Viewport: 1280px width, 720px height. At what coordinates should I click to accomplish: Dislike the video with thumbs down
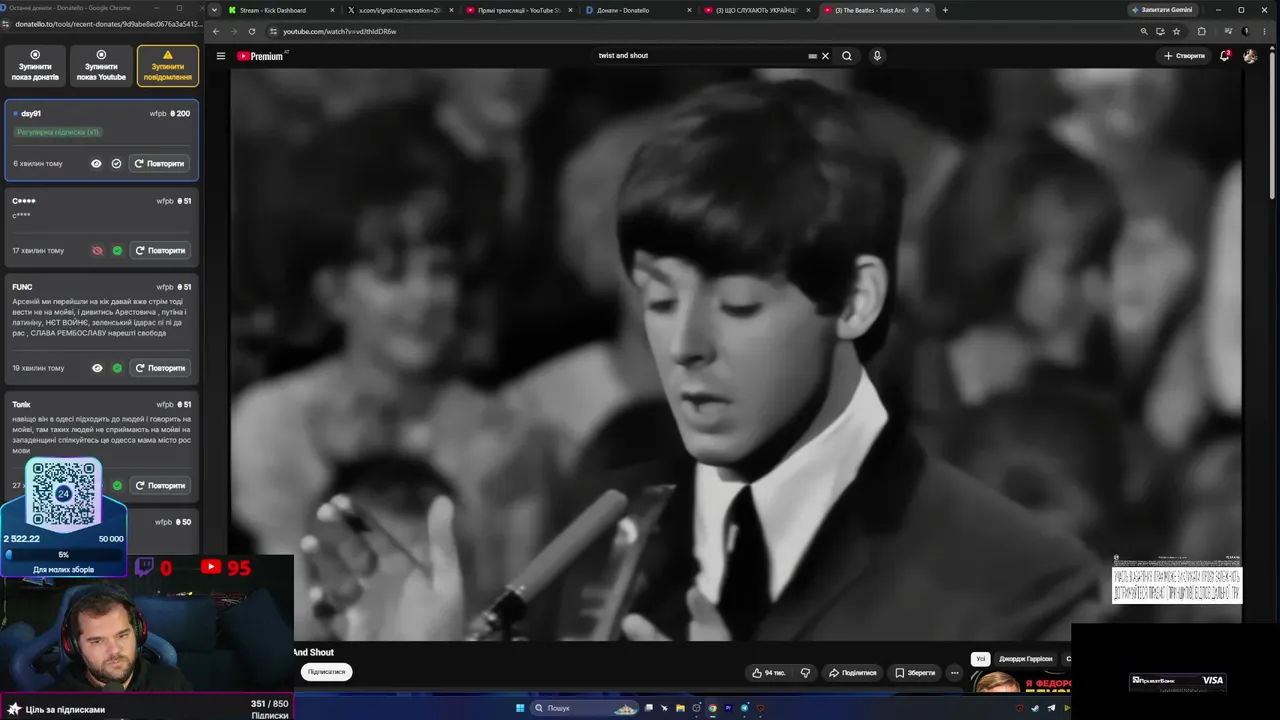coord(805,673)
